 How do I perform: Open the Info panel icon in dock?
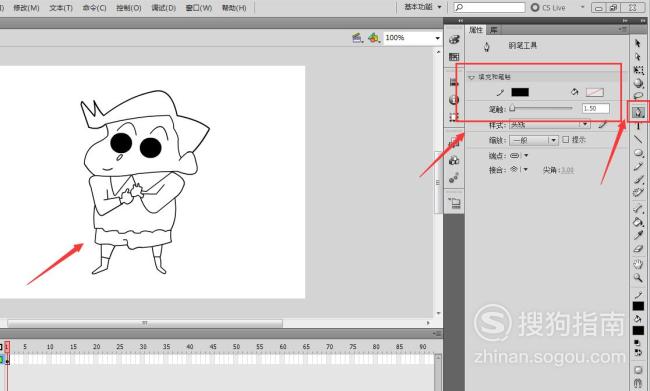click(454, 100)
